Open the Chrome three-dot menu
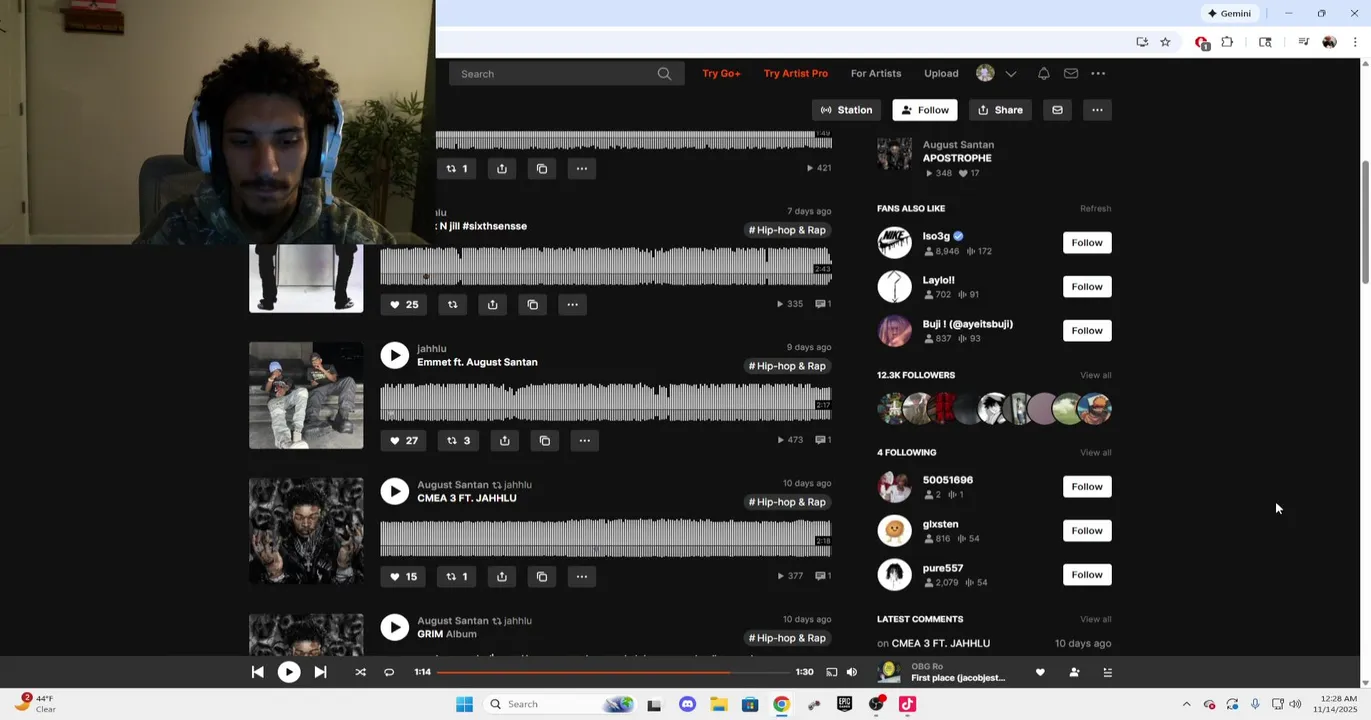The image size is (1371, 720). click(1355, 42)
